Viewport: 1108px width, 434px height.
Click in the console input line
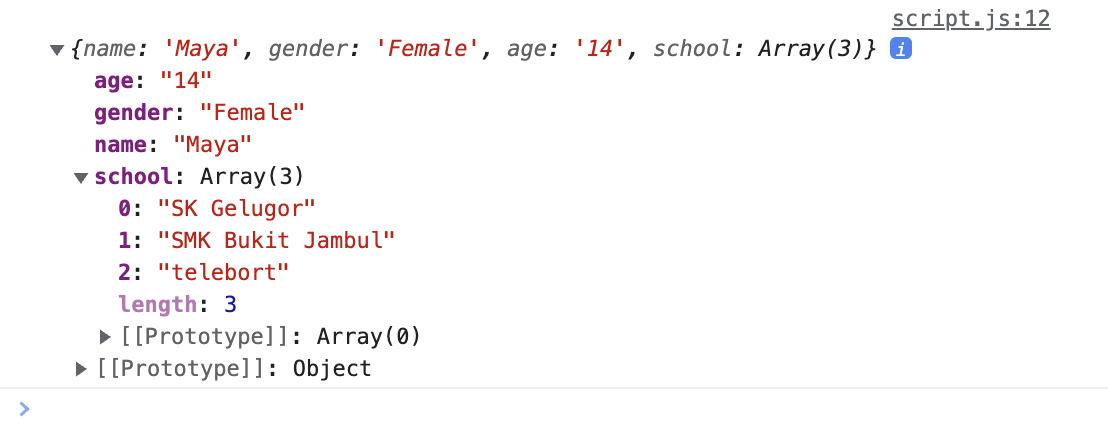click(500, 408)
